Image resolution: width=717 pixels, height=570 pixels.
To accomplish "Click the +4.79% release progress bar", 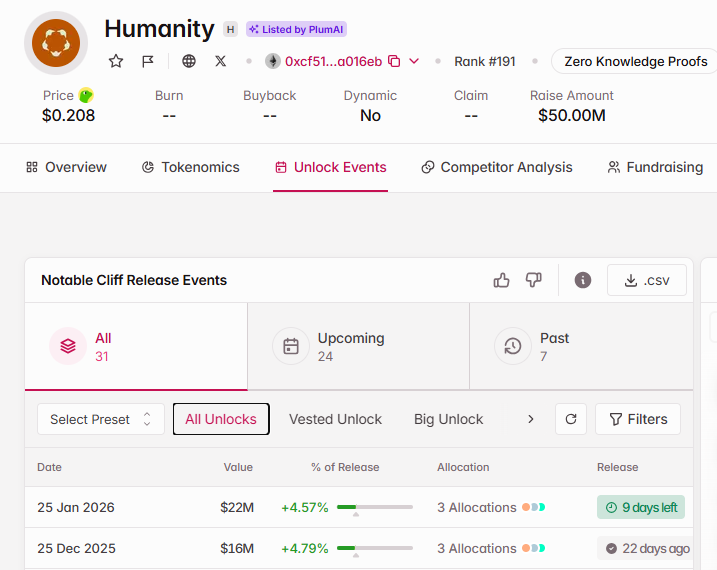I will point(375,548).
